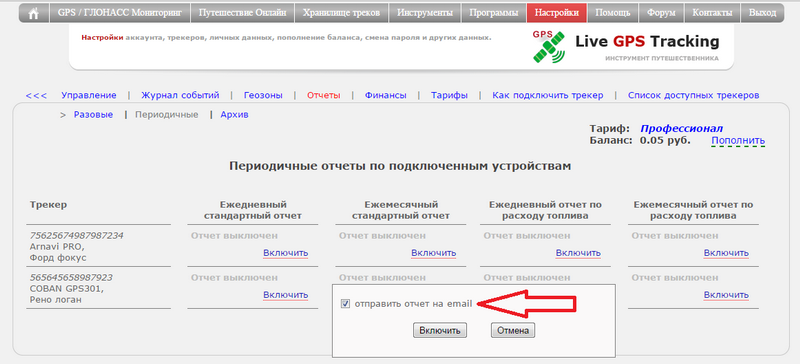This screenshot has height=364, width=800.
Task: Open Архив reports subtab
Action: click(234, 115)
